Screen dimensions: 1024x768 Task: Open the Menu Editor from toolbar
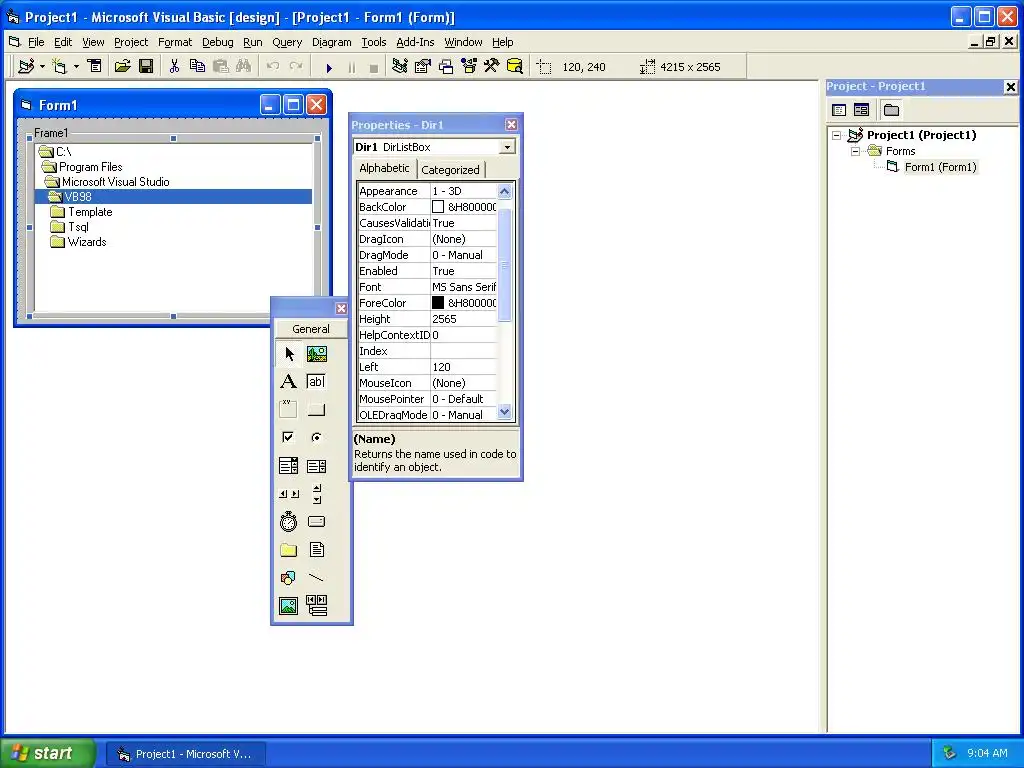(x=95, y=67)
